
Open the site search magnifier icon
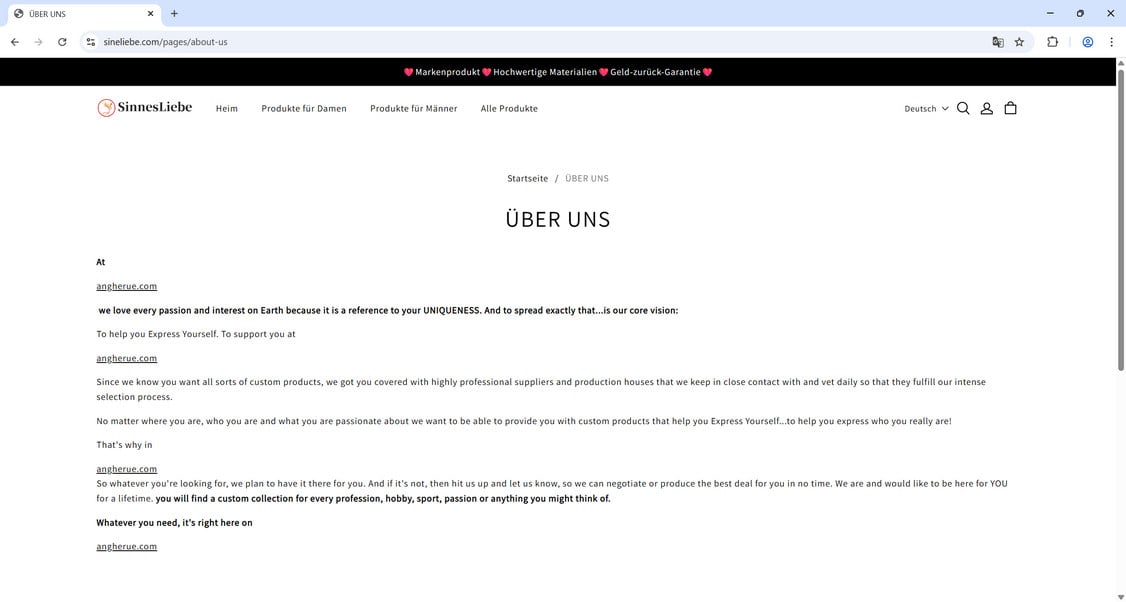(963, 108)
